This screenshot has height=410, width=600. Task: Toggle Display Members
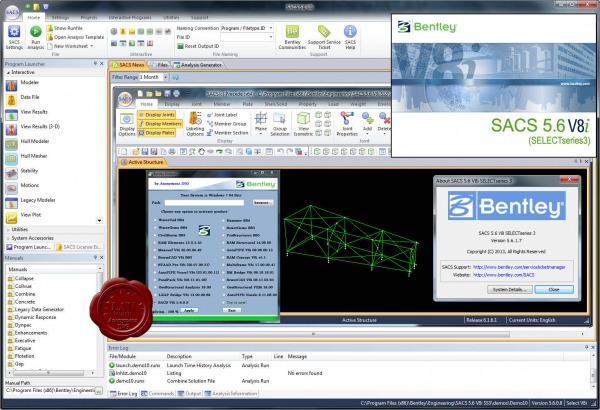(160, 124)
